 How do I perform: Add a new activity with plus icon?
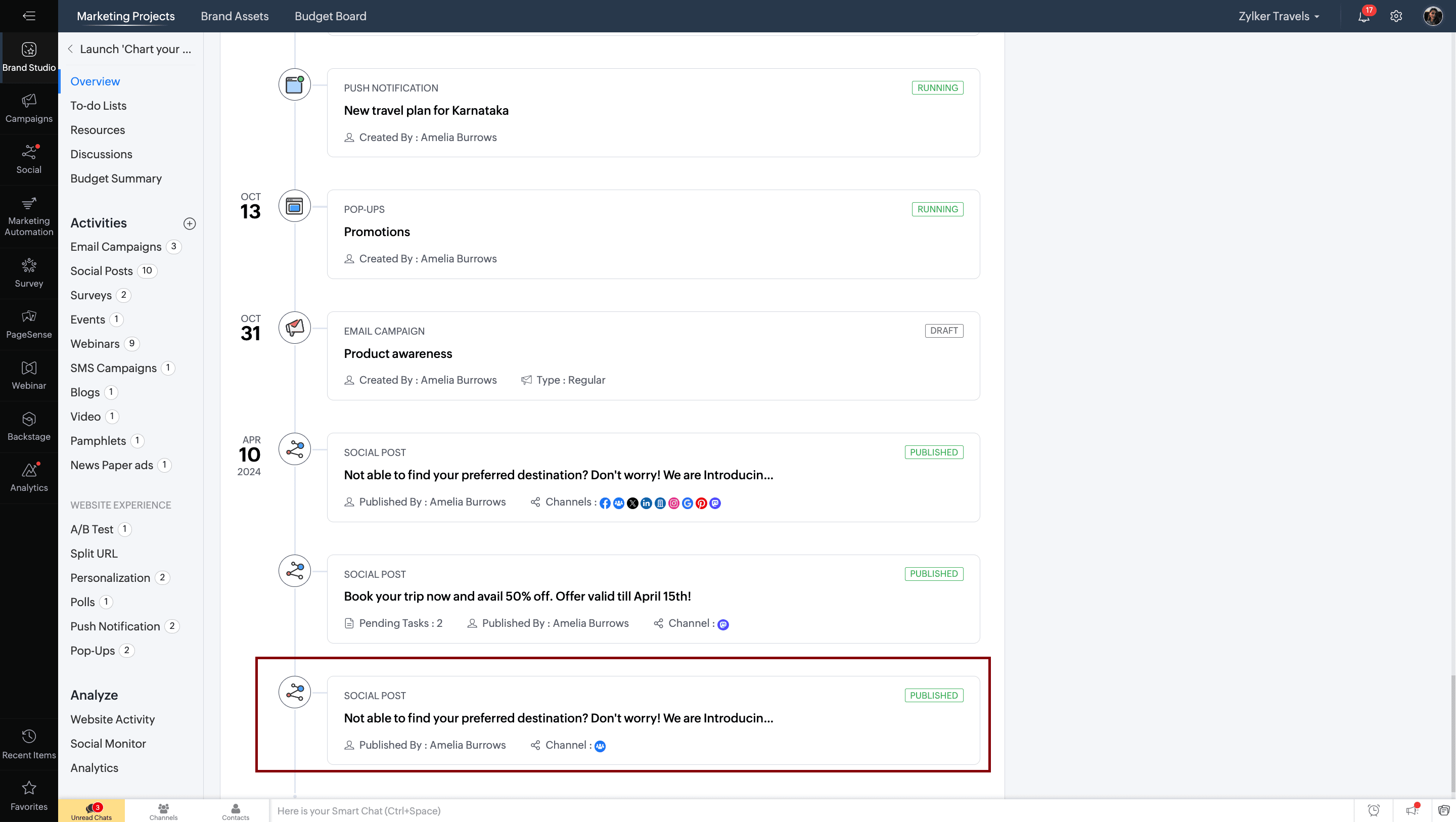pos(190,223)
